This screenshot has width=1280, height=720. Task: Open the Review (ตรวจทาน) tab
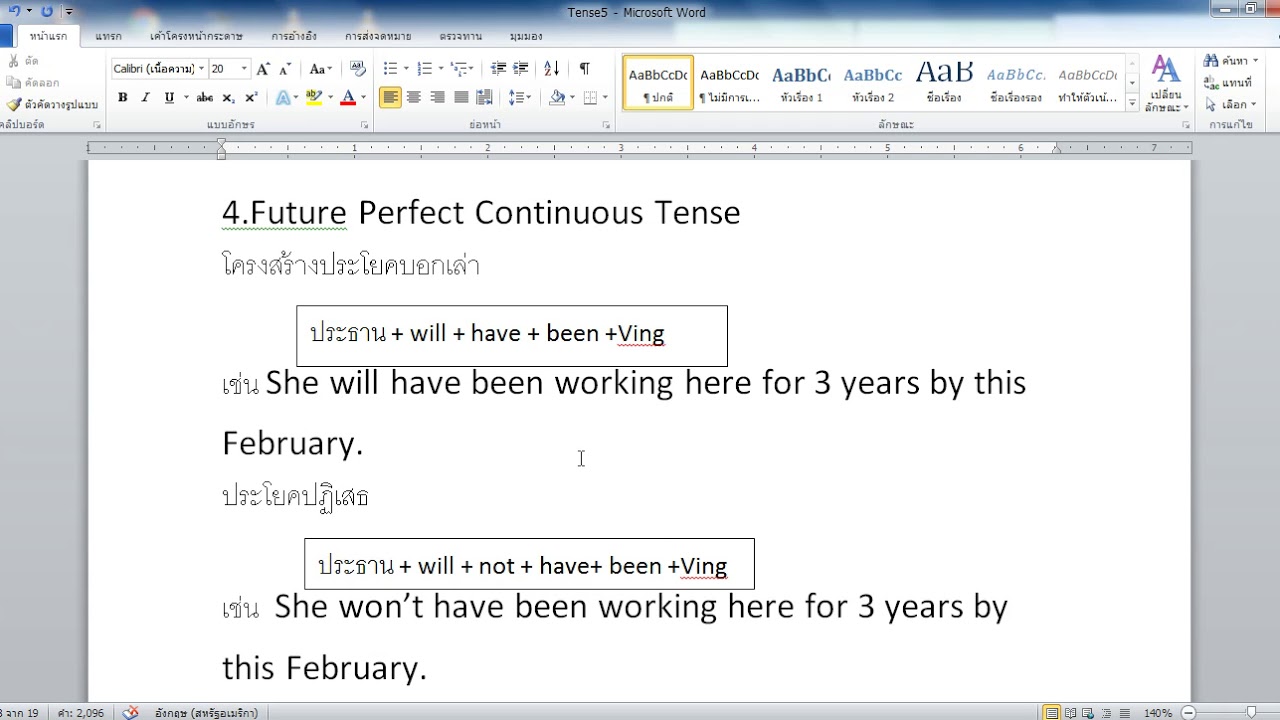[460, 36]
